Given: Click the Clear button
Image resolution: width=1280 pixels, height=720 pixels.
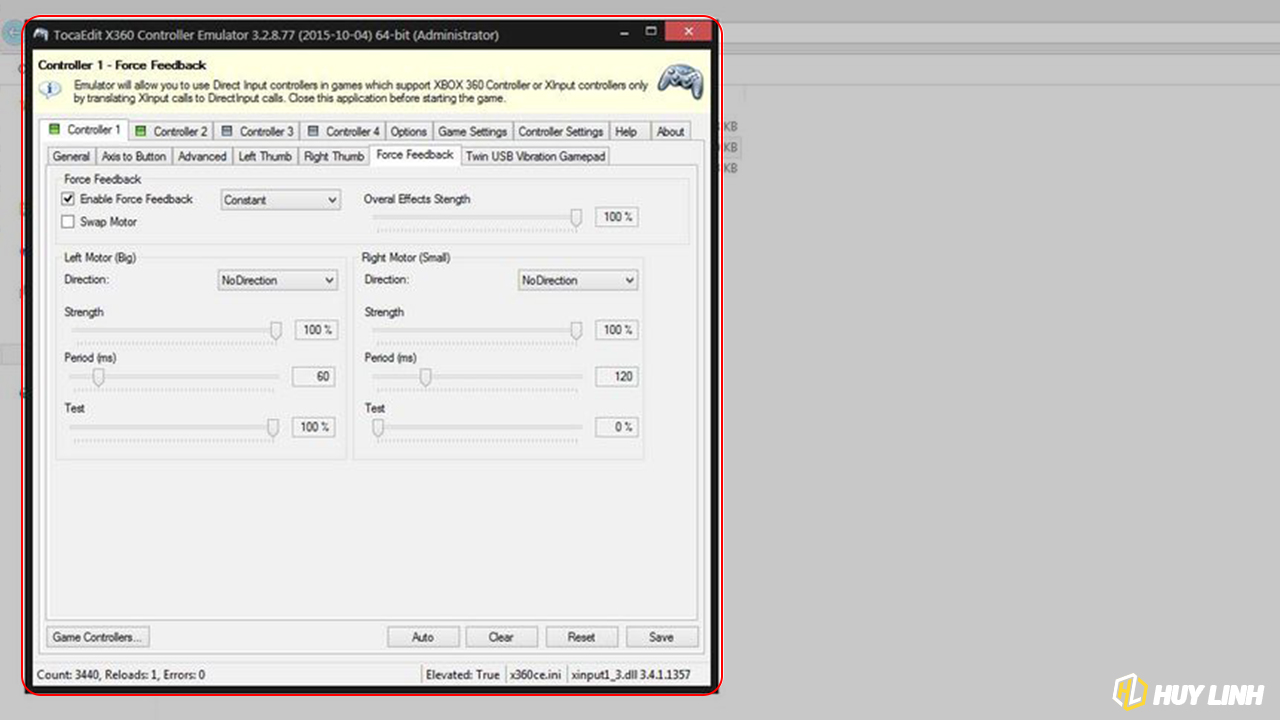Looking at the screenshot, I should (501, 637).
